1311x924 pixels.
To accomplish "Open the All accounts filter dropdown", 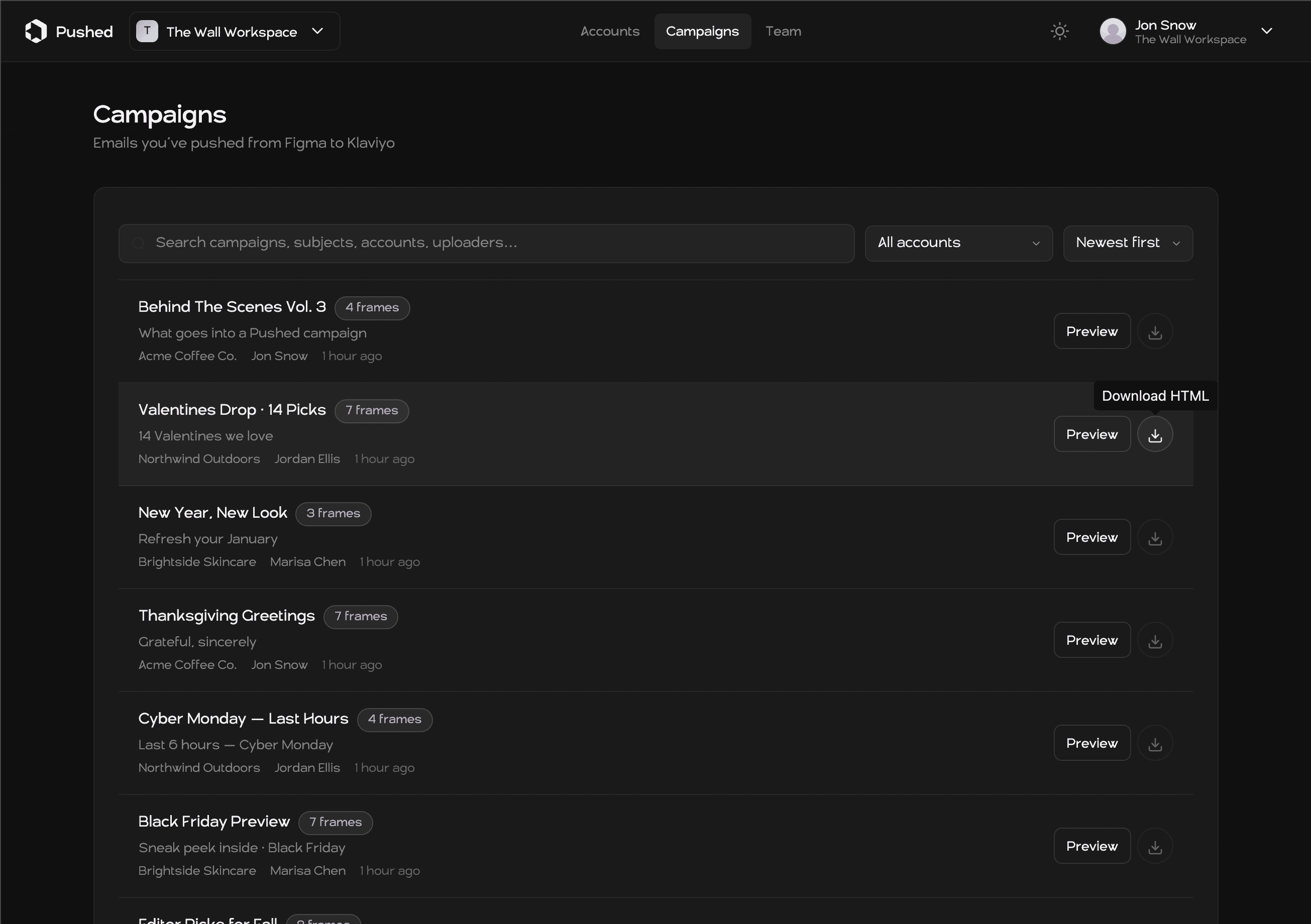I will (959, 243).
